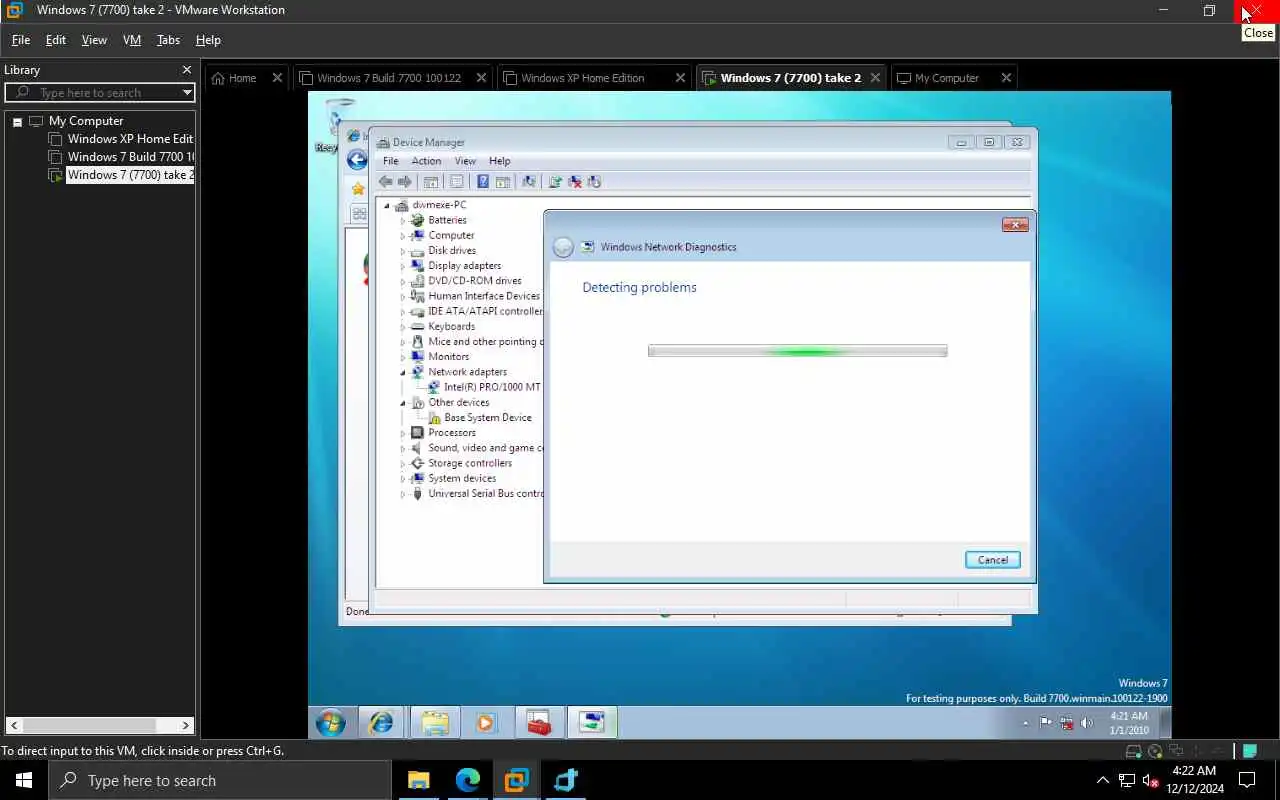Image resolution: width=1280 pixels, height=800 pixels.
Task: Select Windows 7 Build 7700 in Library tree
Action: [x=130, y=157]
